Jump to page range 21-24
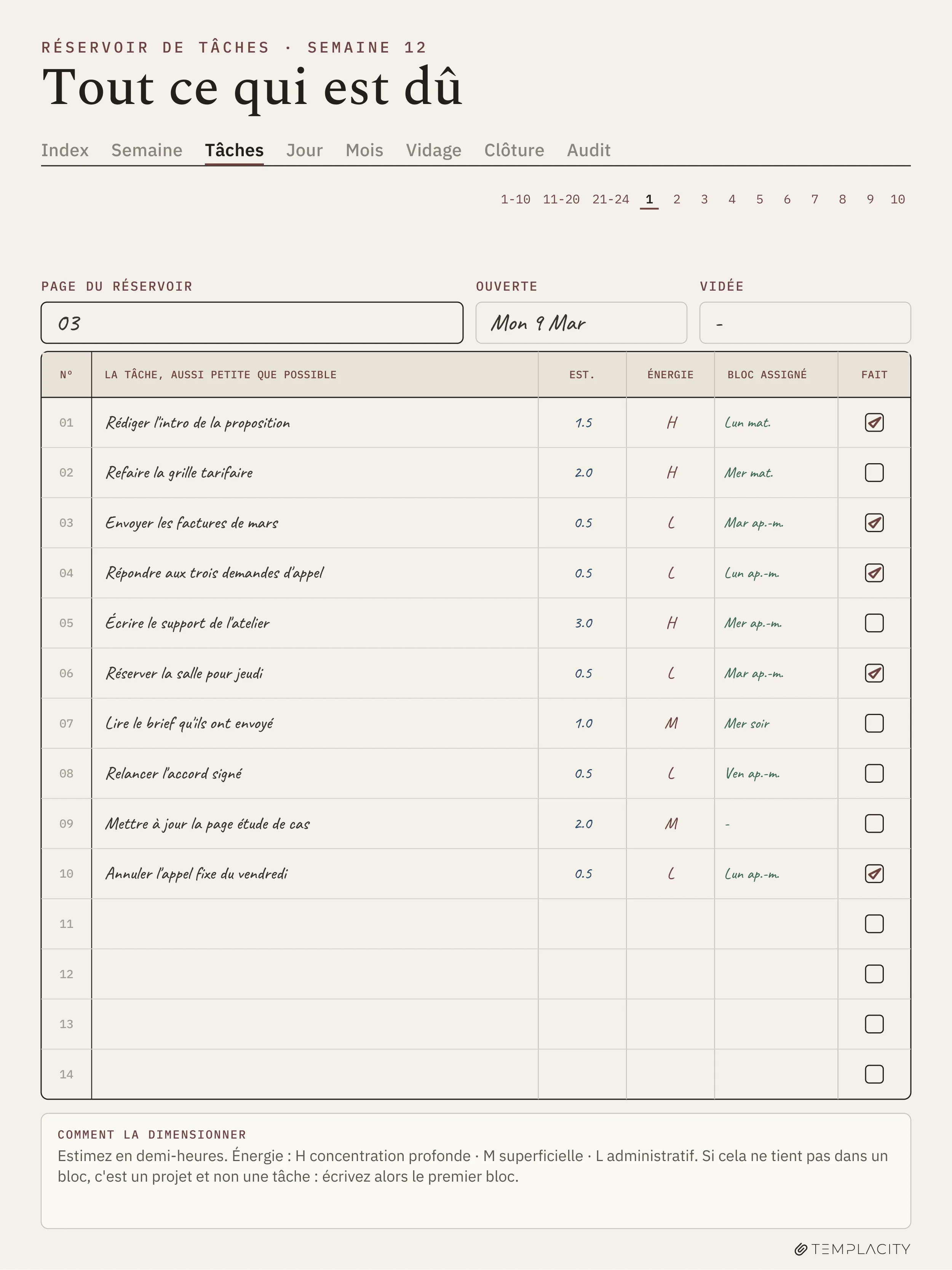The image size is (952, 1270). click(x=610, y=199)
